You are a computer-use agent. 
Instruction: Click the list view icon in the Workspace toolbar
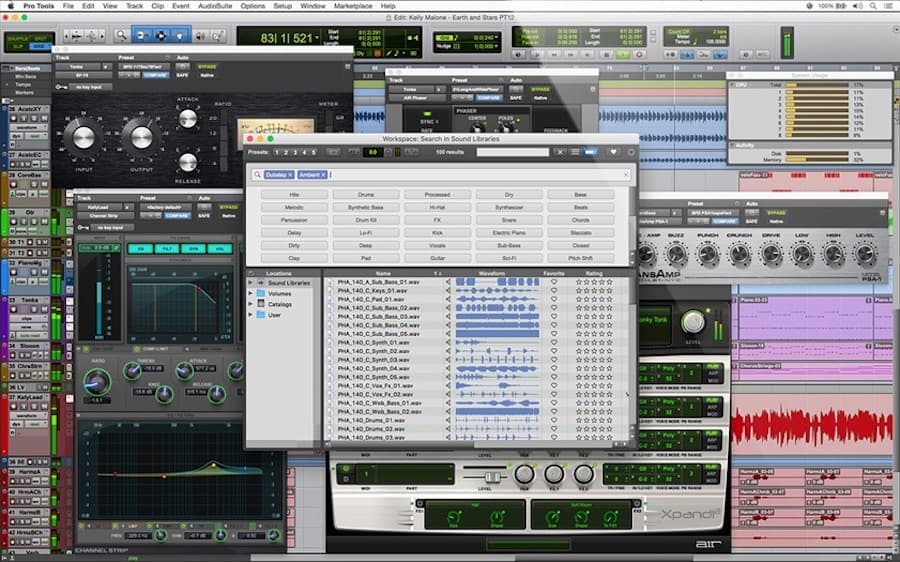[575, 152]
